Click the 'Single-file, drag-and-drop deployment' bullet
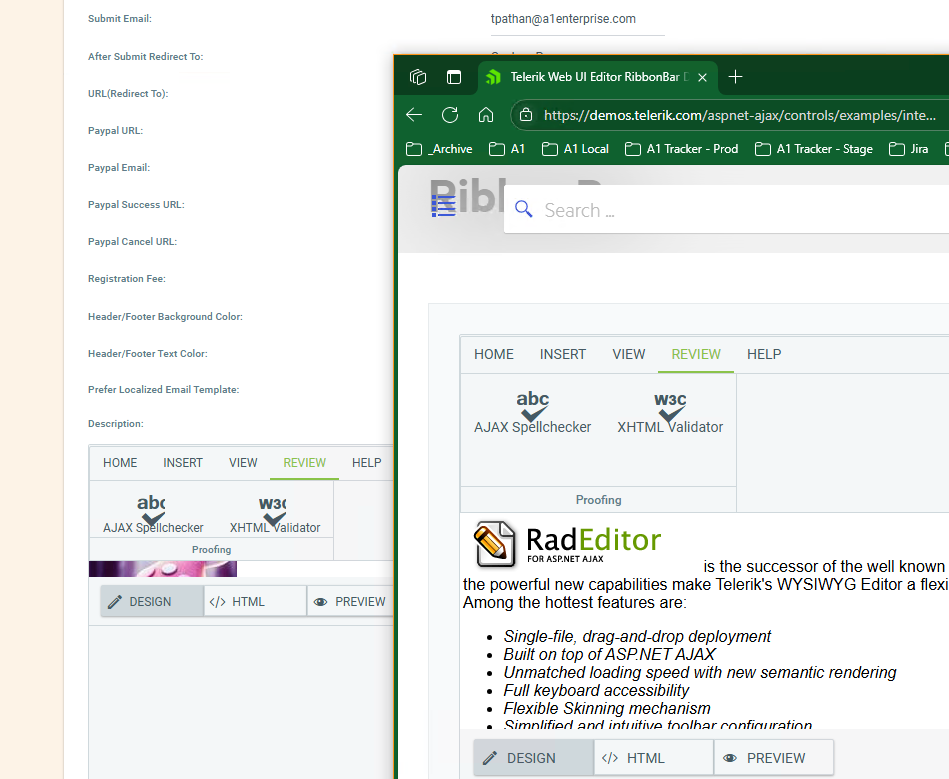 [637, 636]
